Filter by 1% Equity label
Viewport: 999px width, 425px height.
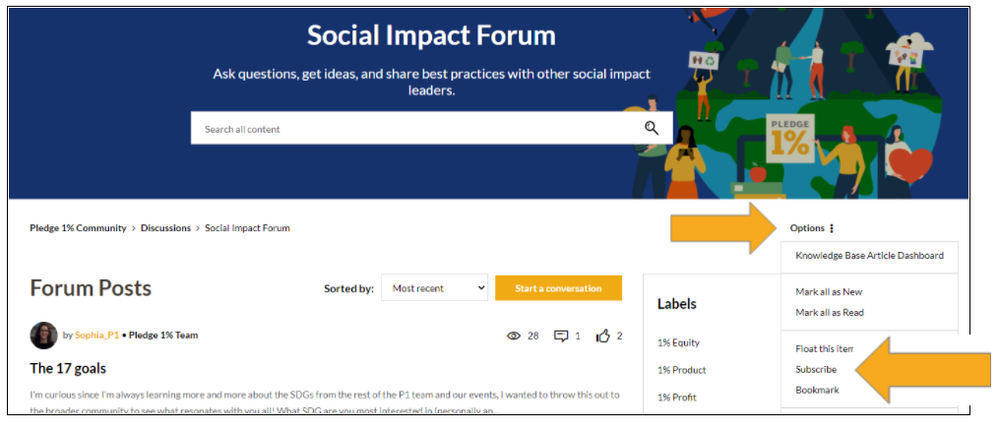[x=678, y=343]
